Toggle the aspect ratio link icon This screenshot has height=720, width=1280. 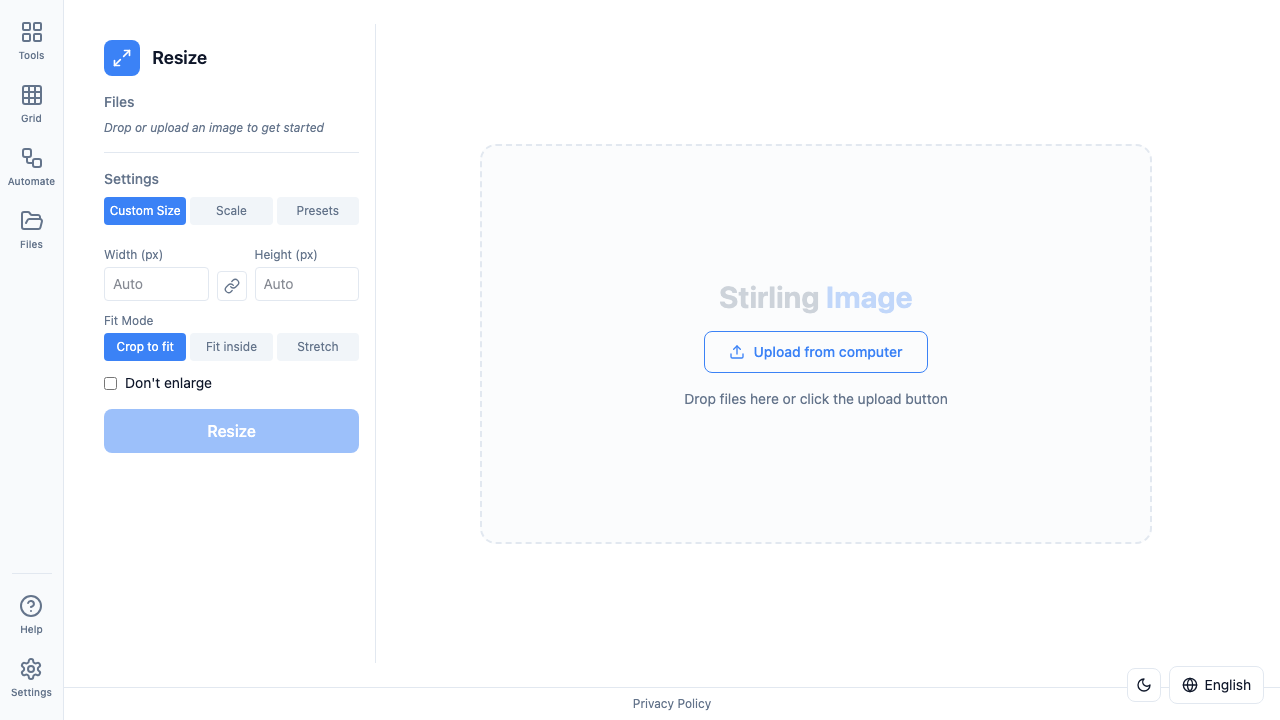coord(232,285)
